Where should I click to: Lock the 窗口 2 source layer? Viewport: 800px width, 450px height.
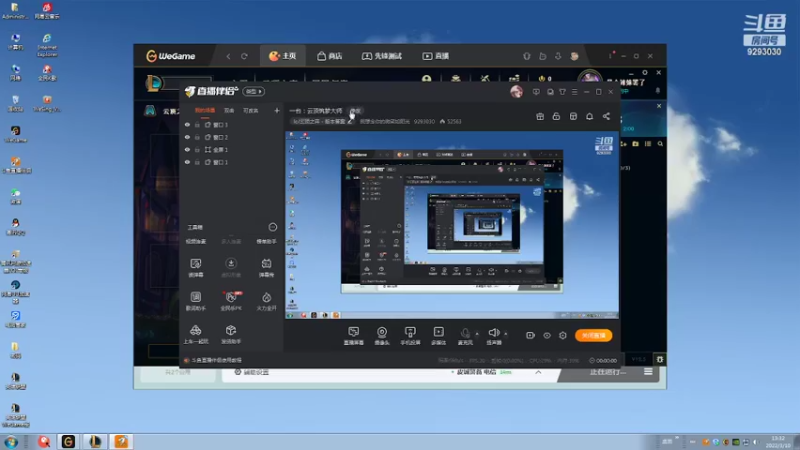tap(197, 137)
